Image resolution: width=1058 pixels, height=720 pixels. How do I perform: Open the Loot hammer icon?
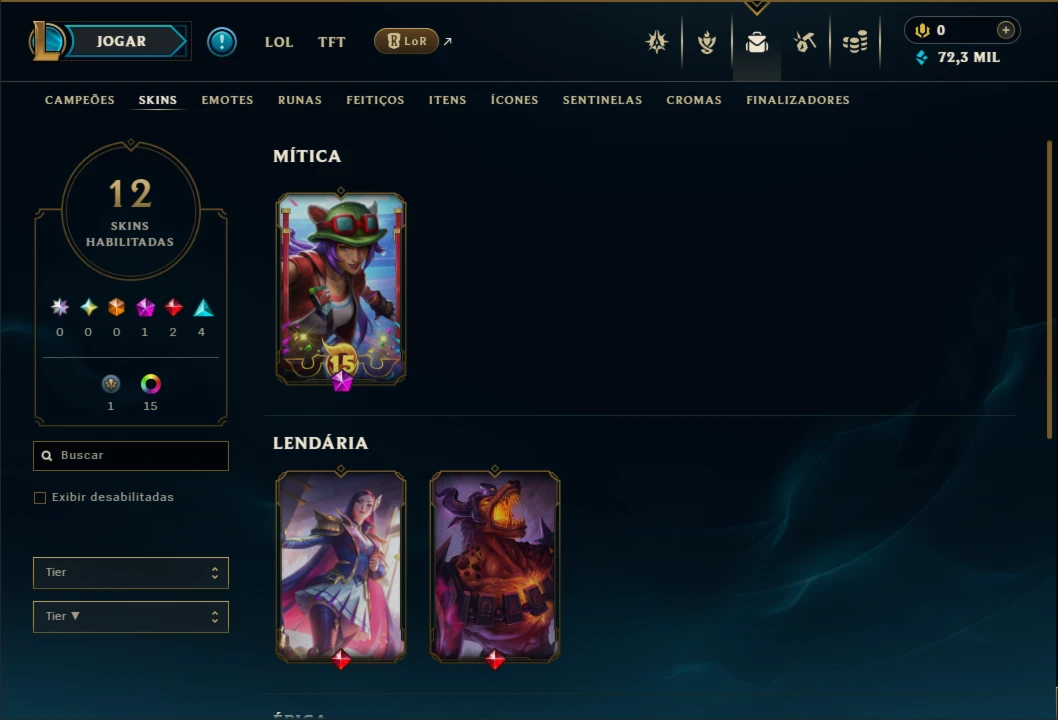(x=805, y=43)
